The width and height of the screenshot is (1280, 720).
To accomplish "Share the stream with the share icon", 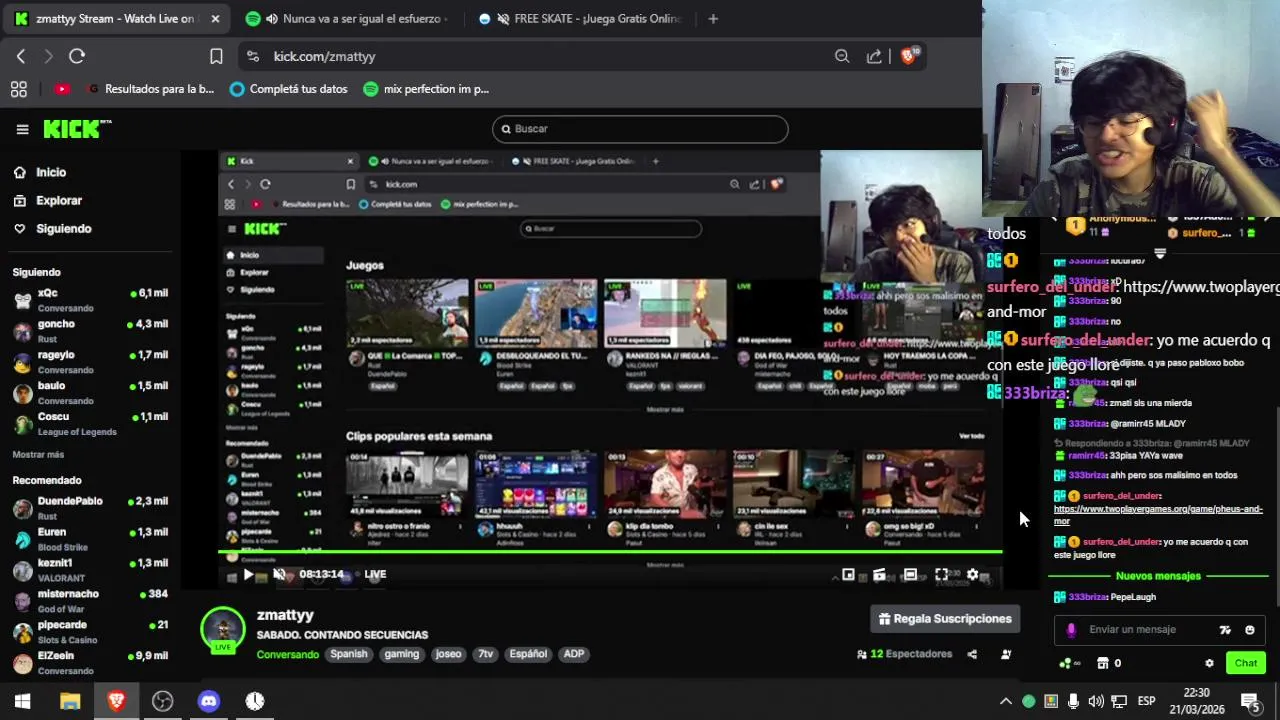I will coord(972,654).
